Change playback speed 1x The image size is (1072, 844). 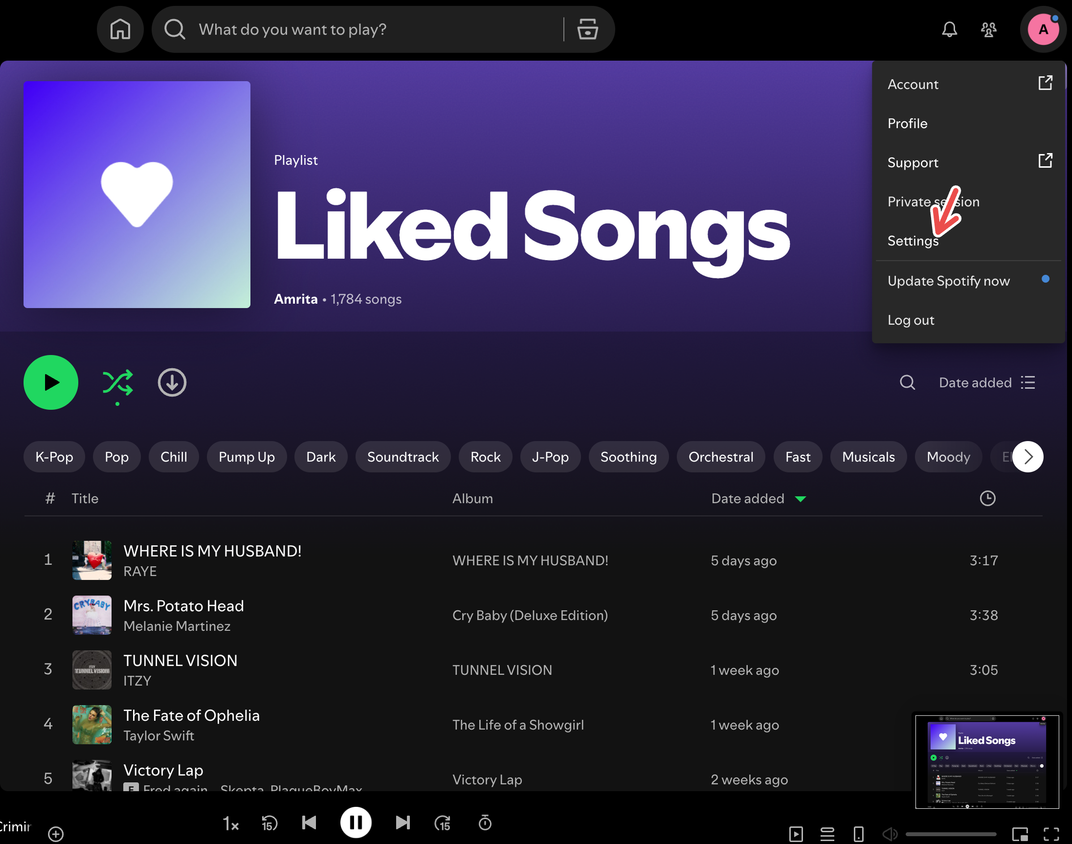(230, 823)
